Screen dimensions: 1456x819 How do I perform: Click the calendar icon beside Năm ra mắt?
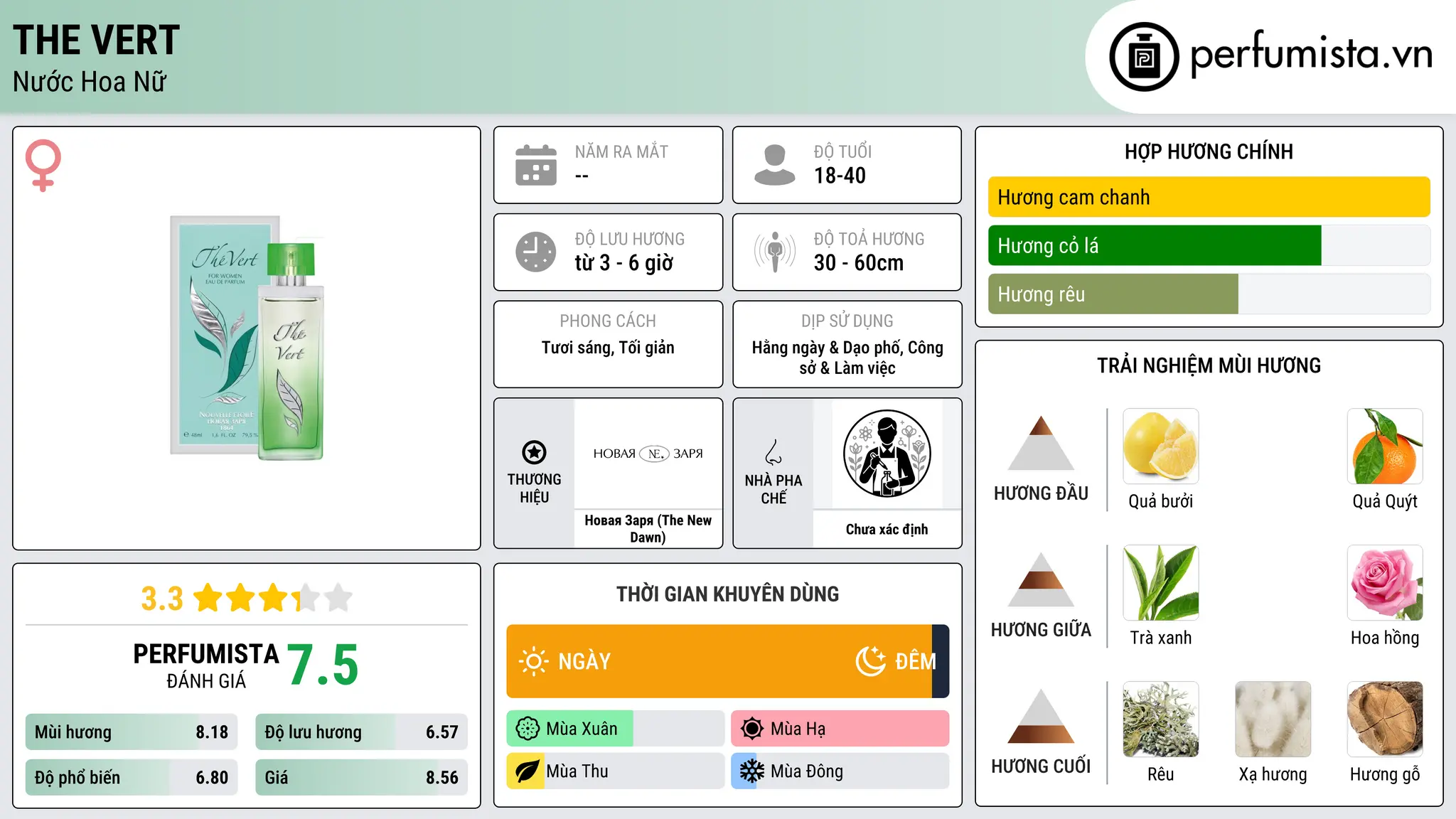(536, 165)
